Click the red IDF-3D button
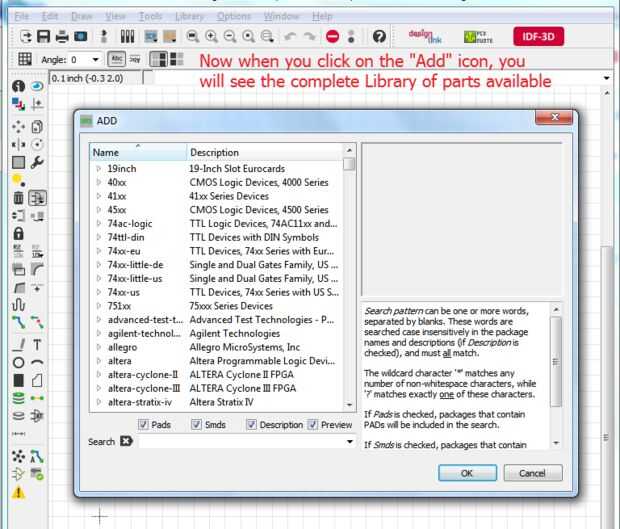Viewport: 620px width, 529px height. (x=538, y=36)
